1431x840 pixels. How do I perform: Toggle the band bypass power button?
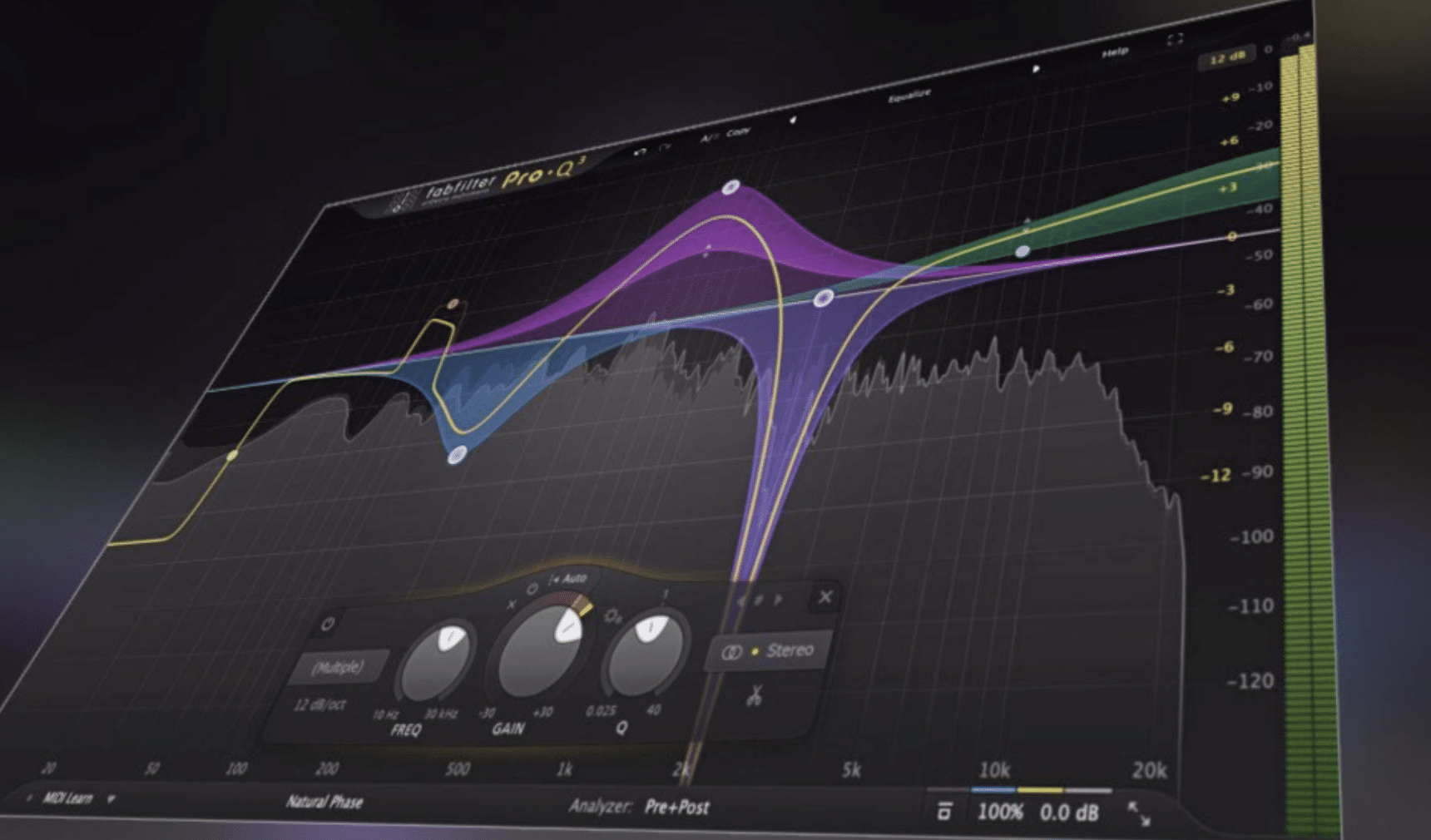(x=328, y=623)
